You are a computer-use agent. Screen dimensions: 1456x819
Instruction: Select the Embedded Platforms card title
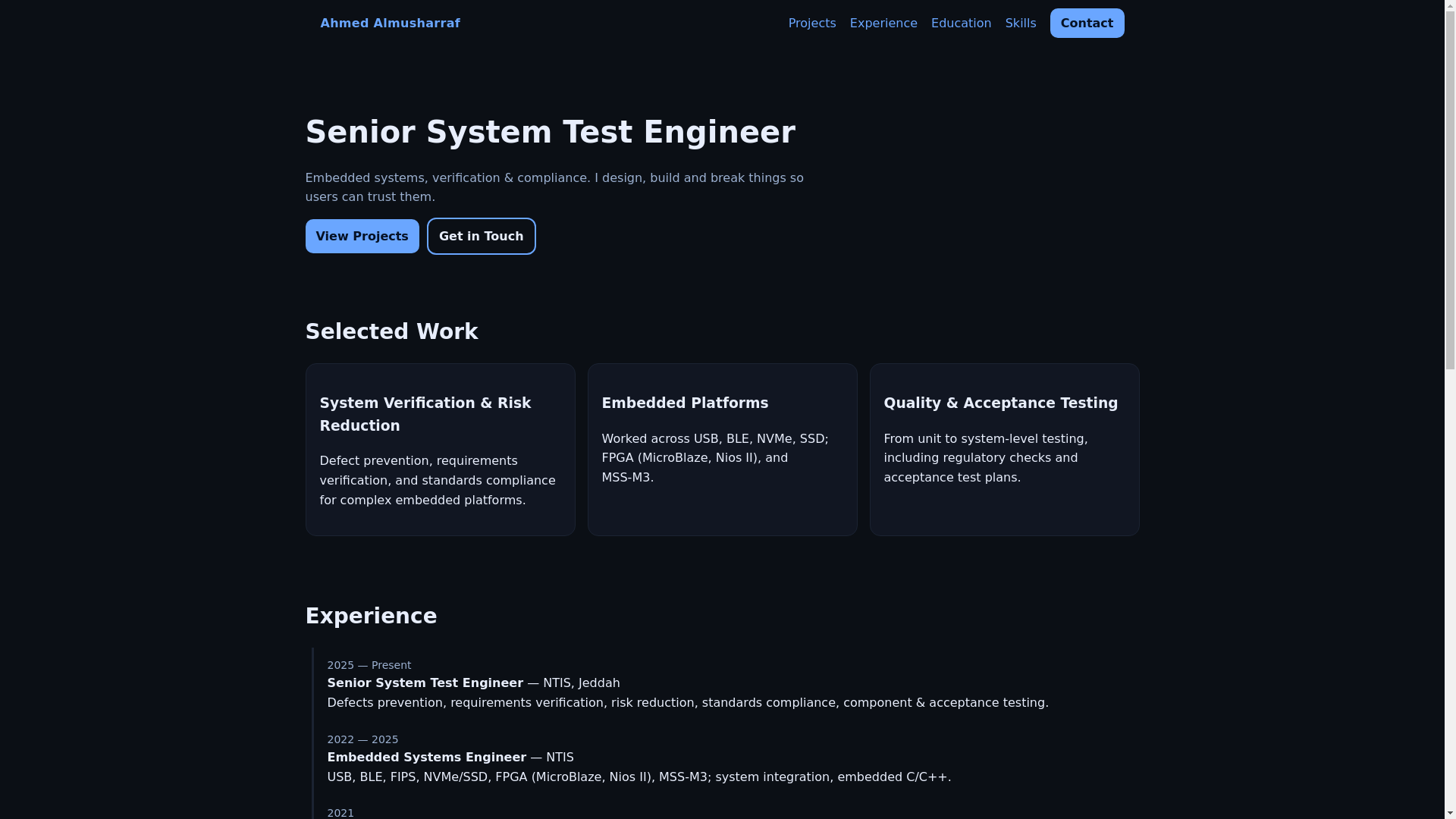(x=685, y=403)
